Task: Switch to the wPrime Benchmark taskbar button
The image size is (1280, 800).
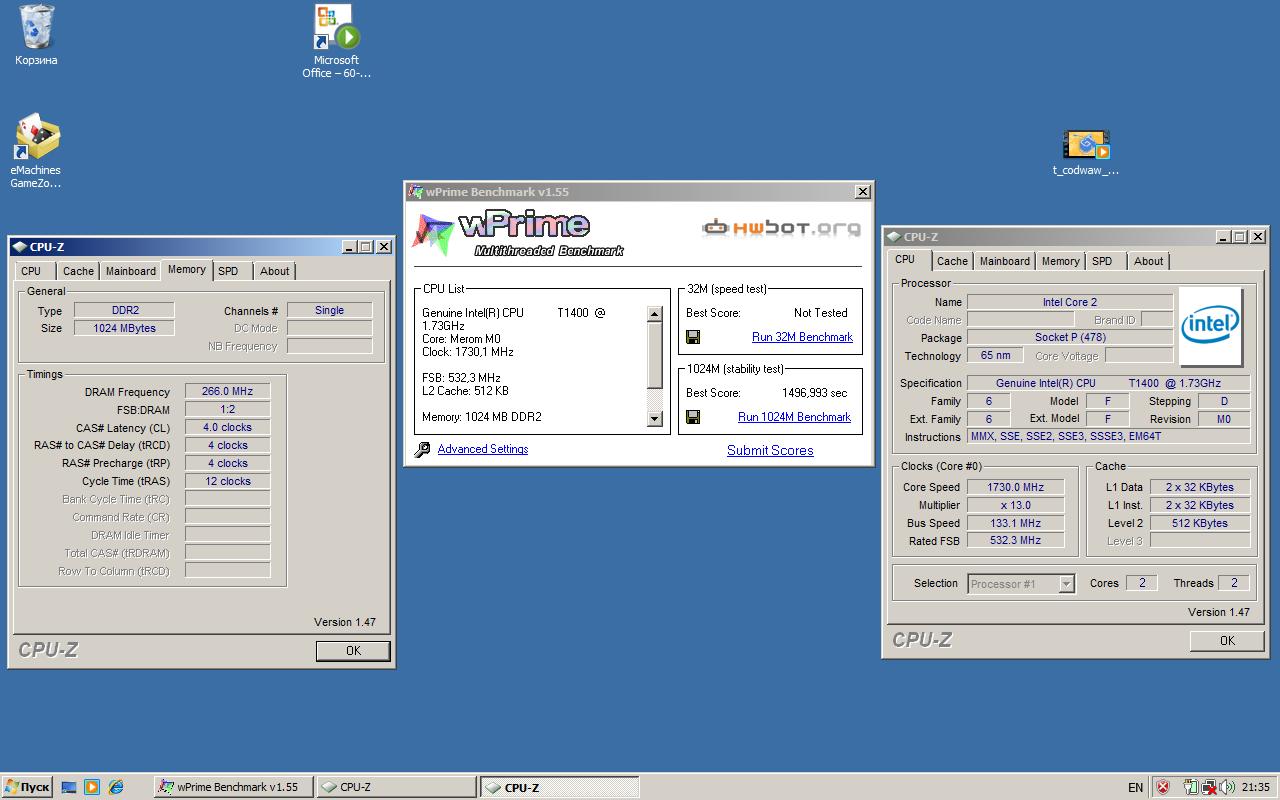Action: point(234,787)
